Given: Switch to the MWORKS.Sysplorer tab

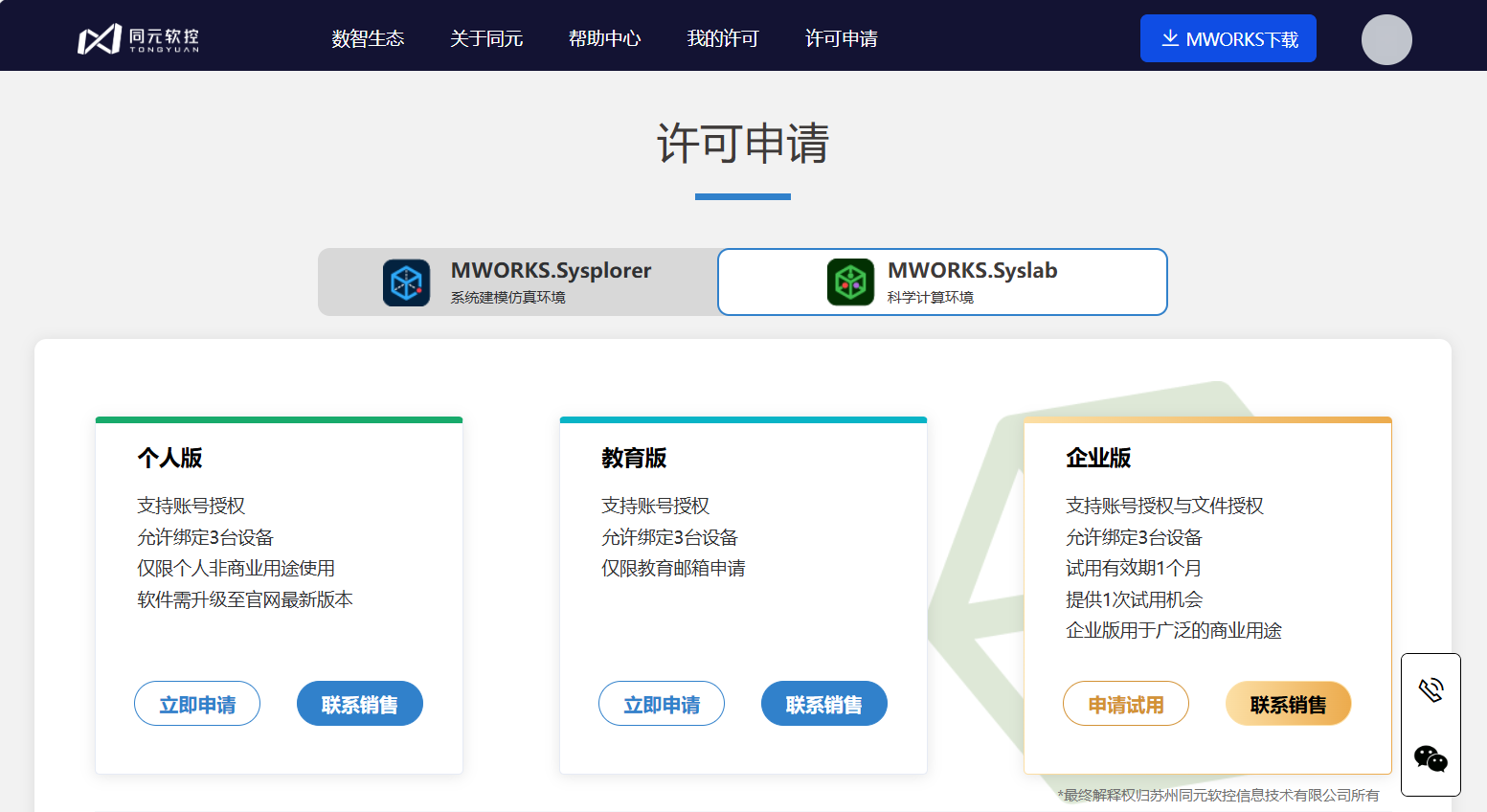Looking at the screenshot, I should [x=518, y=282].
